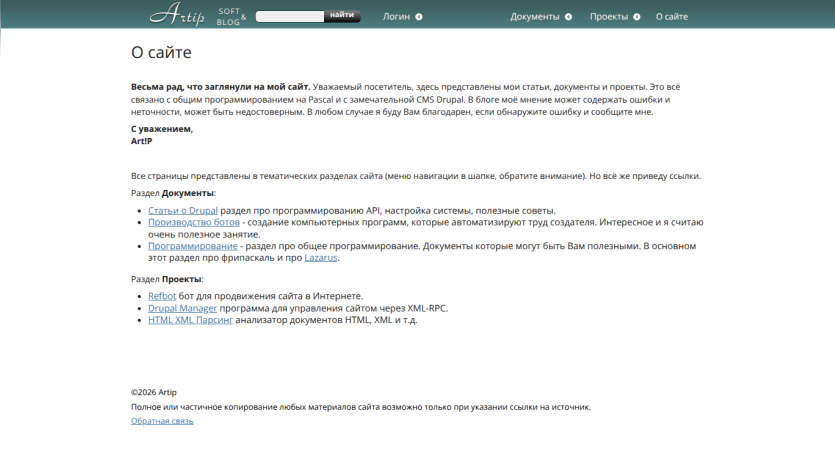Open the Документы menu item

tap(535, 17)
